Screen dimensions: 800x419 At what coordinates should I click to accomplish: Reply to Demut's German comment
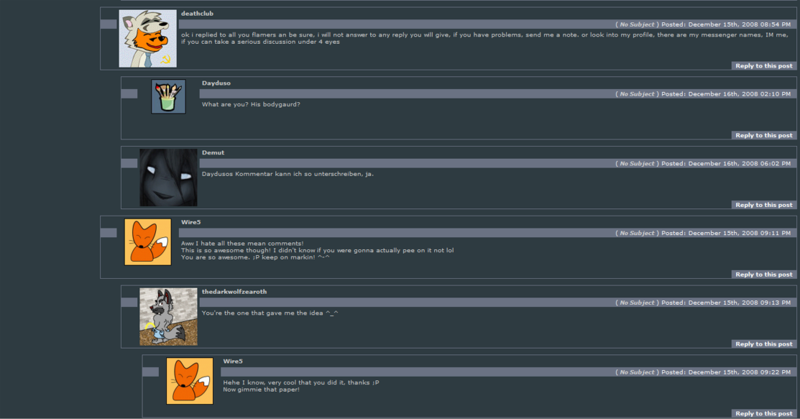[x=764, y=205]
